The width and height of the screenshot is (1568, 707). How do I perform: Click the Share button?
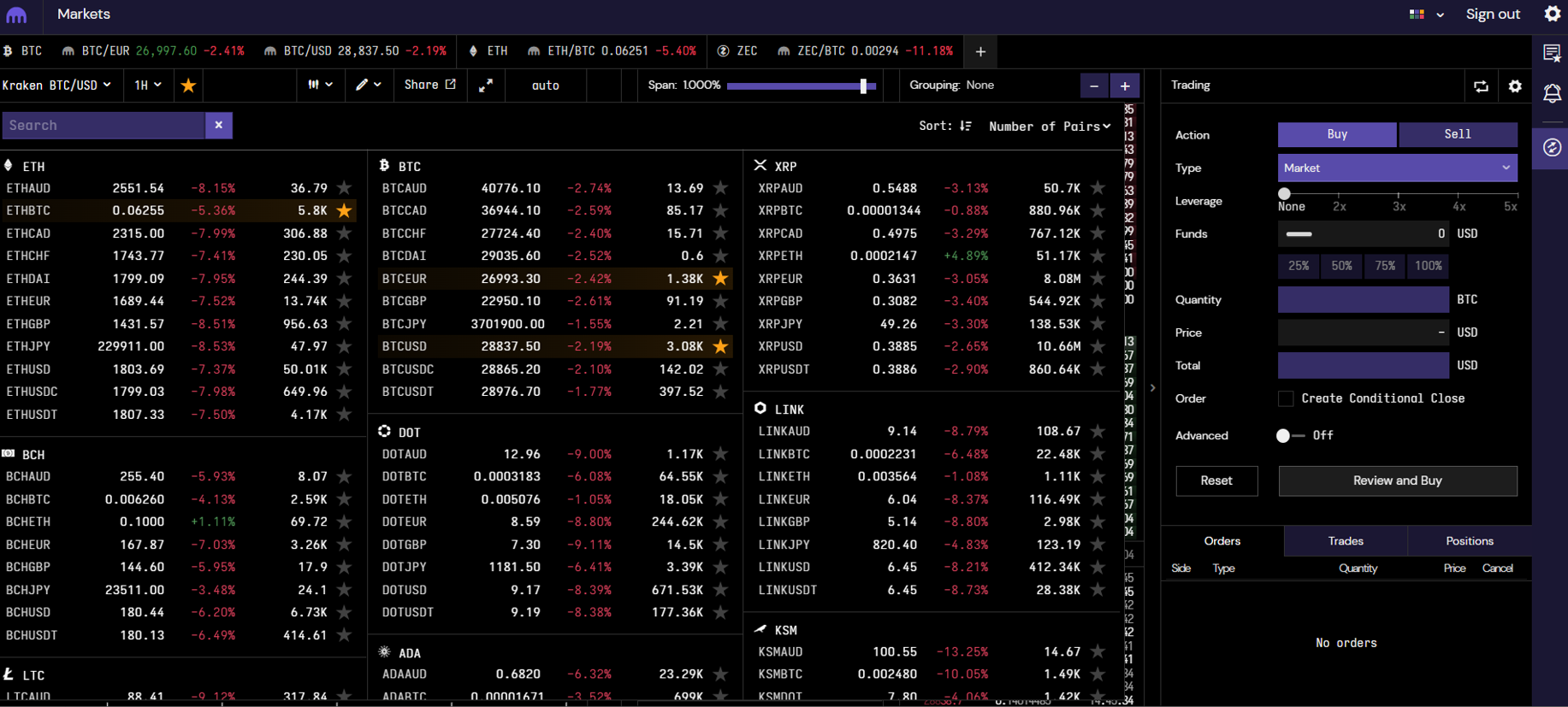click(430, 85)
